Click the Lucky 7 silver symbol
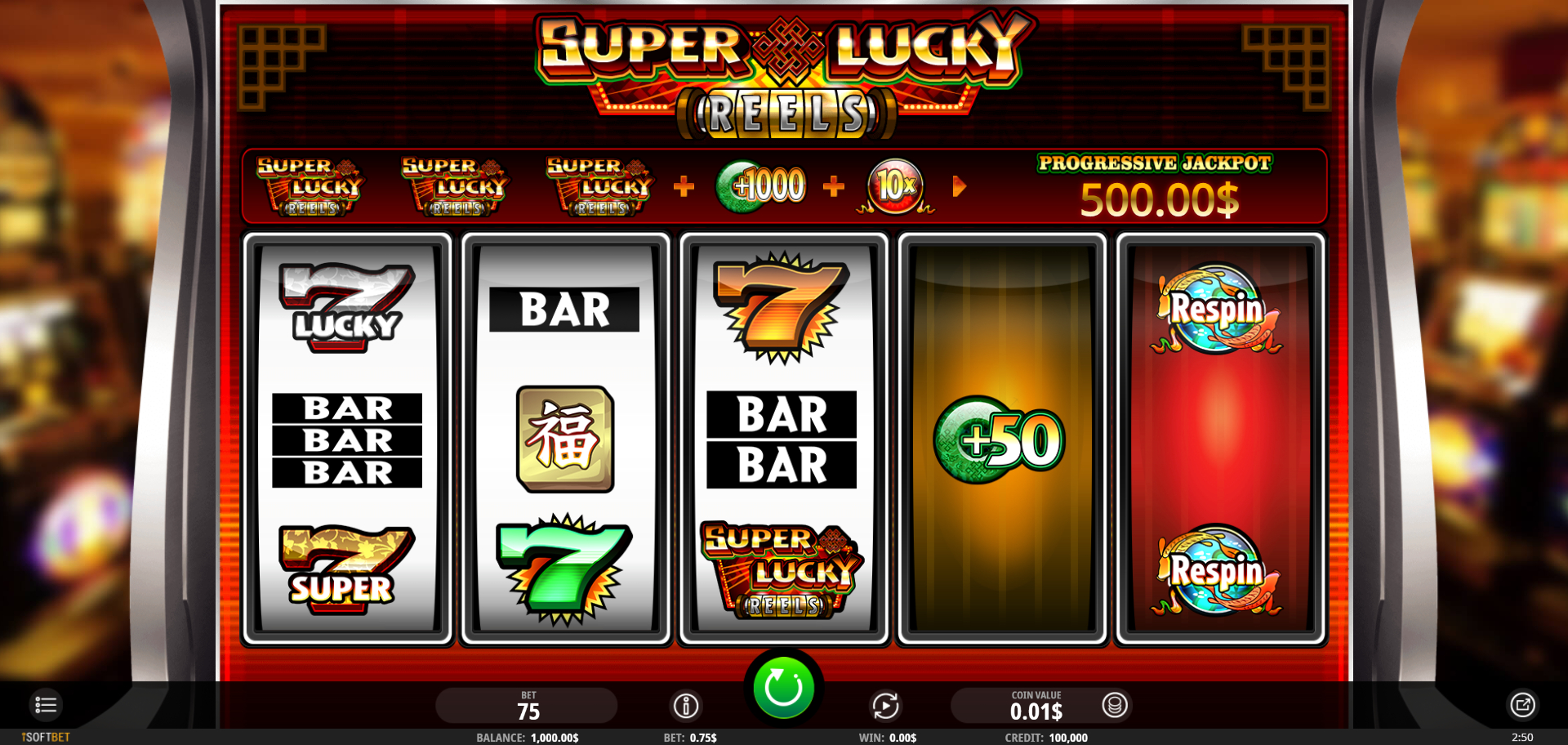This screenshot has height=745, width=1568. pos(346,308)
